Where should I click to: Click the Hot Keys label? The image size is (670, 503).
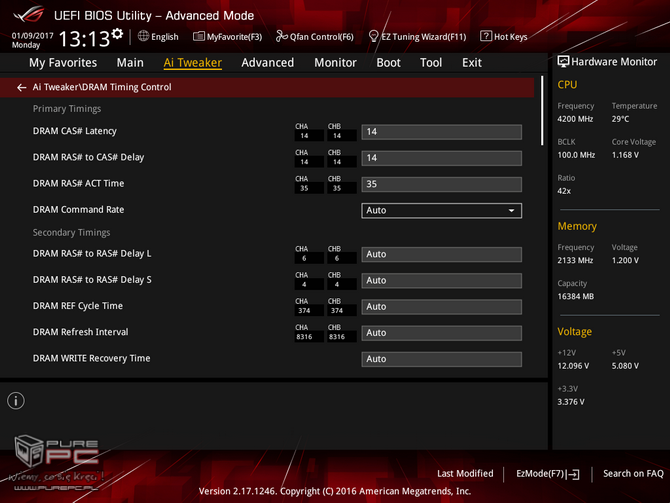[511, 37]
